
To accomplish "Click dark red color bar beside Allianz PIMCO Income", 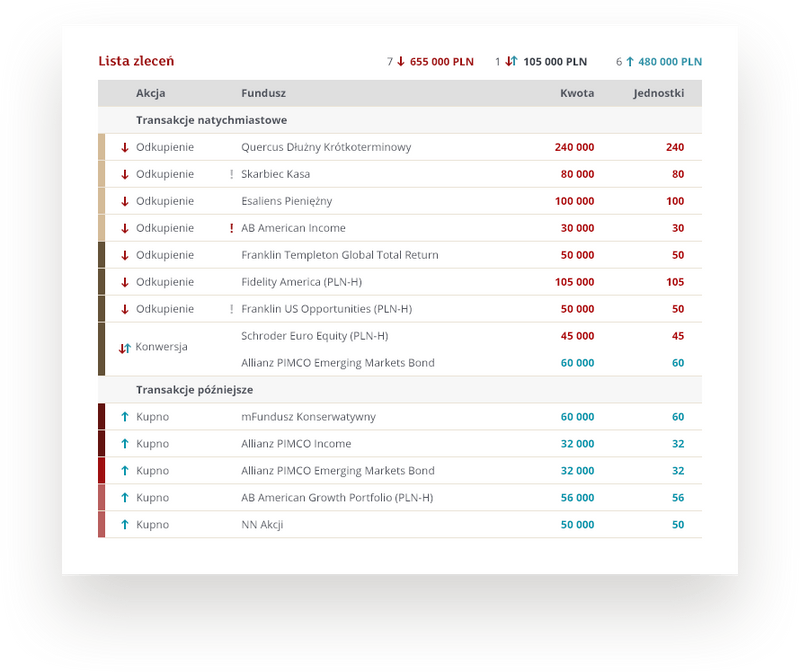I will click(101, 444).
